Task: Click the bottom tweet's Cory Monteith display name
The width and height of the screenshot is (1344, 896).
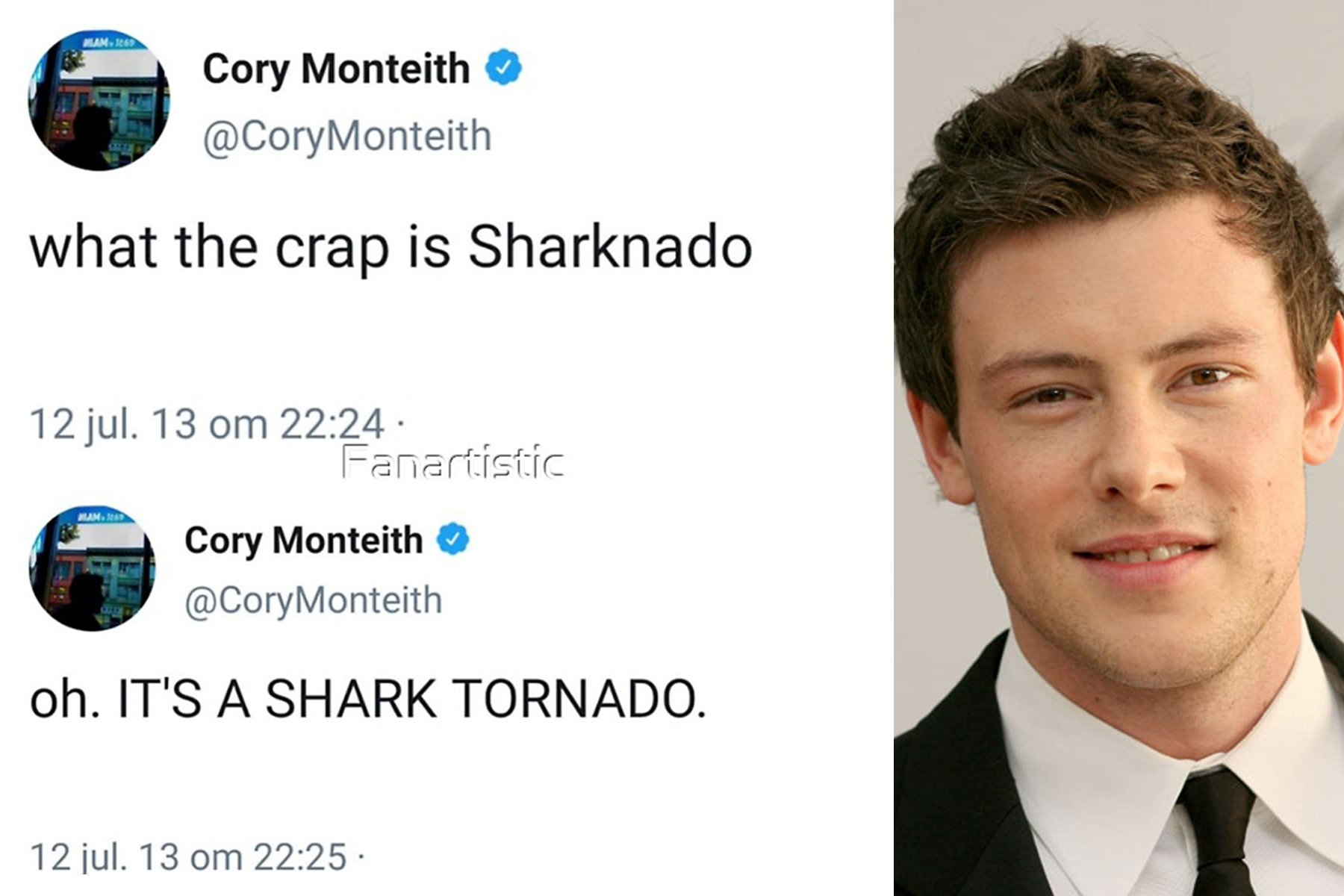Action: click(303, 540)
